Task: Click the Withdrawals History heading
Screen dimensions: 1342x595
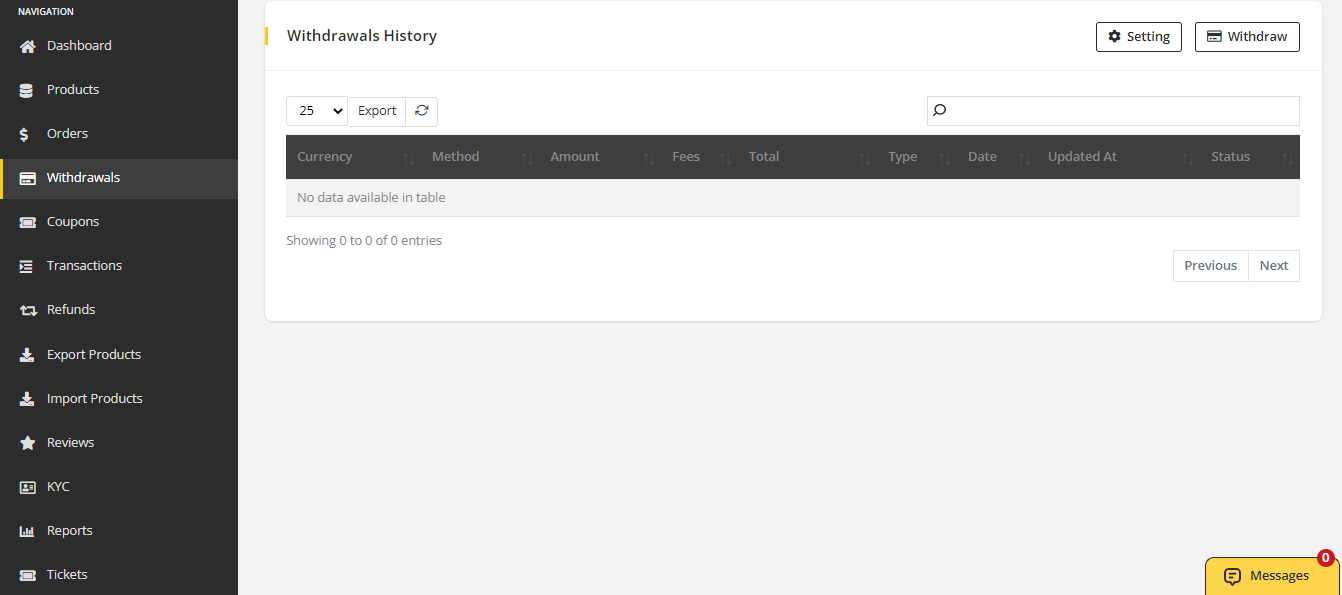Action: (x=362, y=36)
